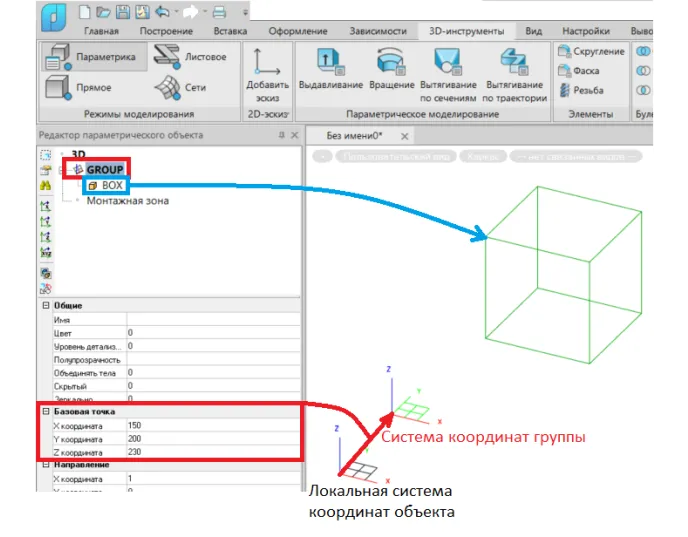Click the open file folder icon
The width and height of the screenshot is (688, 537).
(104, 12)
